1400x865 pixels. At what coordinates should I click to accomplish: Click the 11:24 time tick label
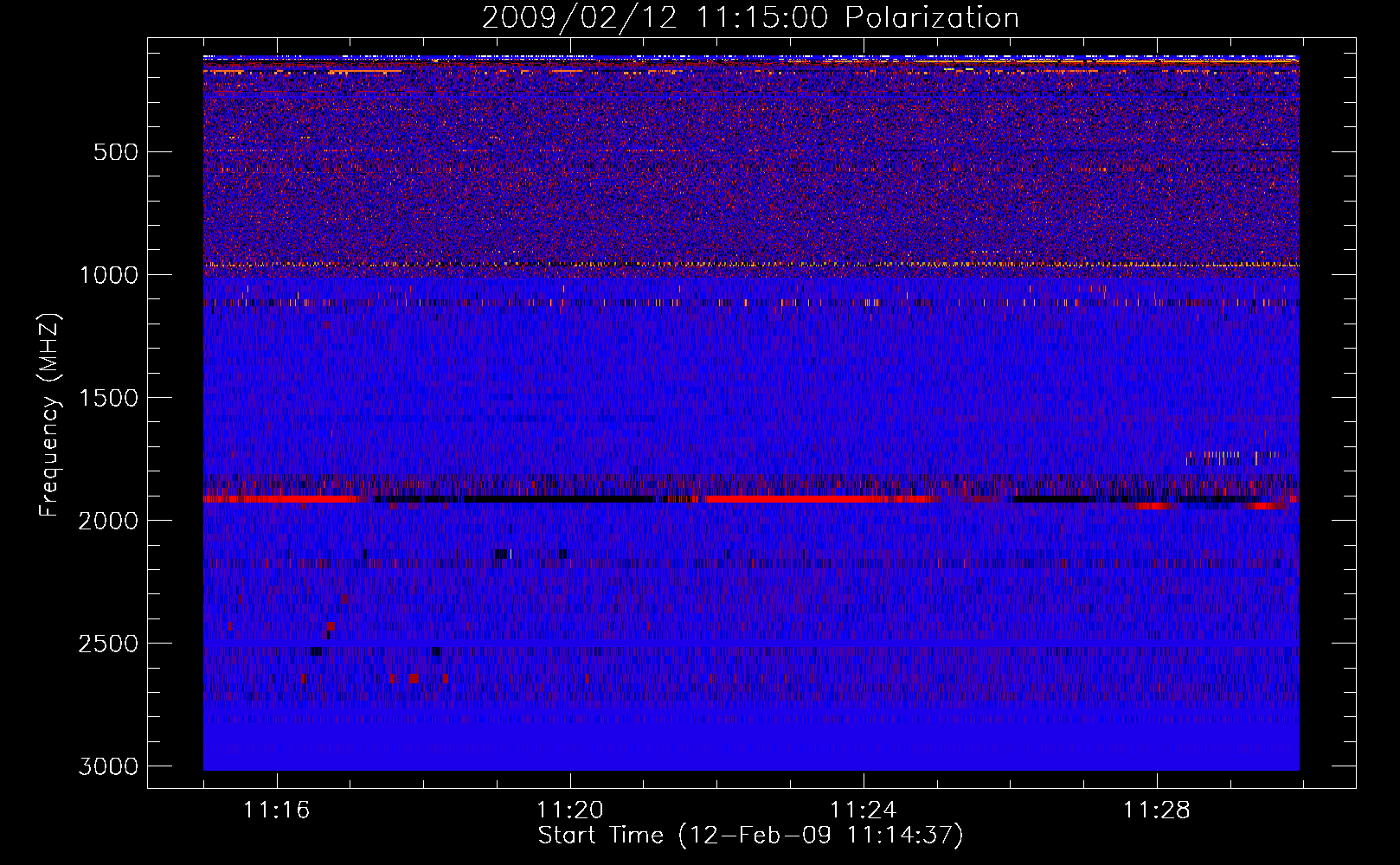pyautogui.click(x=864, y=811)
